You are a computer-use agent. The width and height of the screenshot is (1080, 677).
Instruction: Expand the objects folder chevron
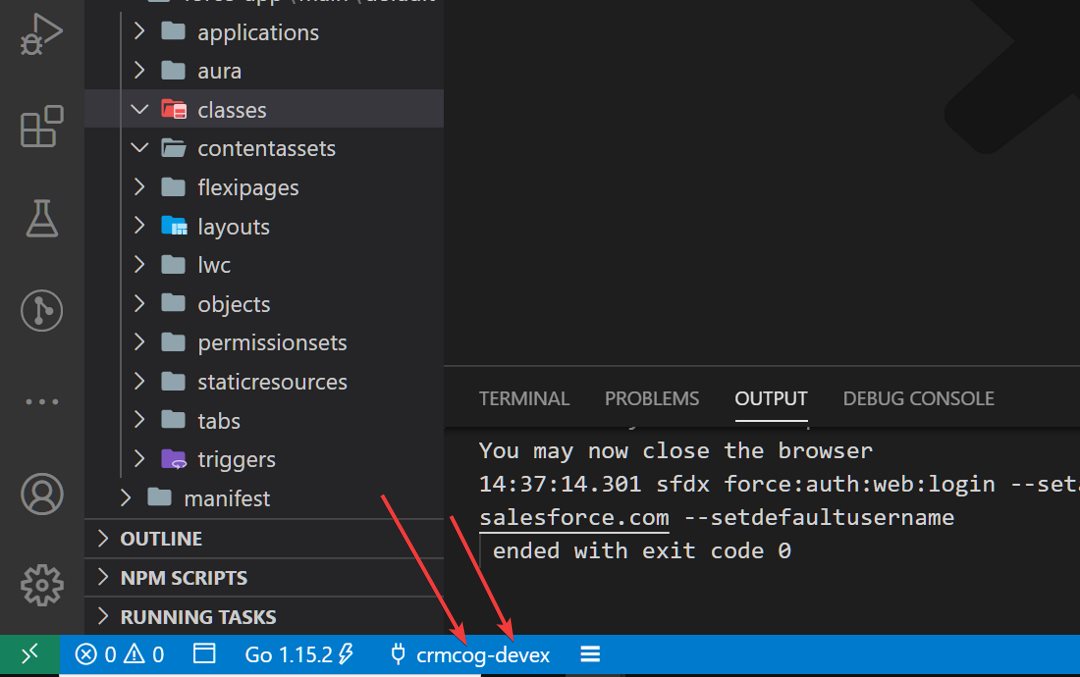click(x=139, y=304)
